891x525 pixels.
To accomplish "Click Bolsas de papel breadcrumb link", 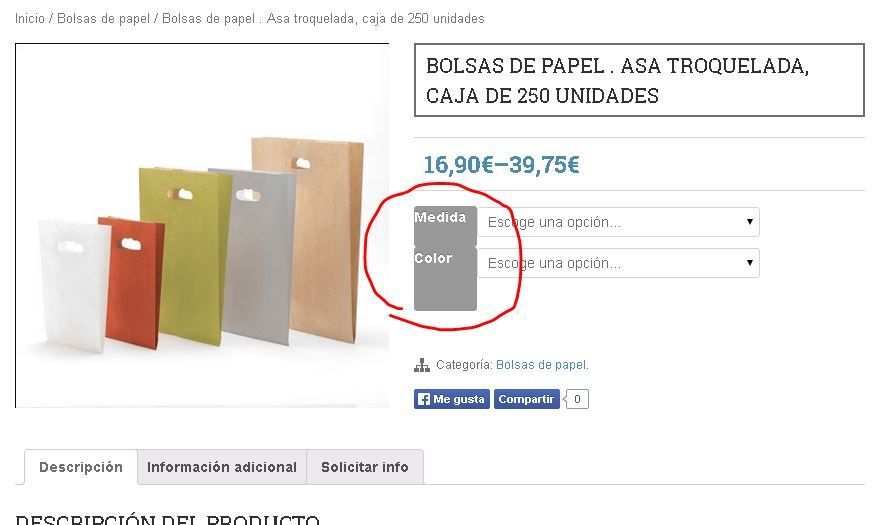I will tap(103, 18).
